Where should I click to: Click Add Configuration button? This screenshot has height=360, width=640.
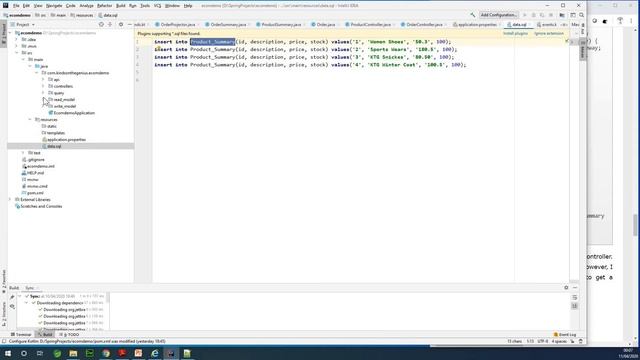click(499, 15)
